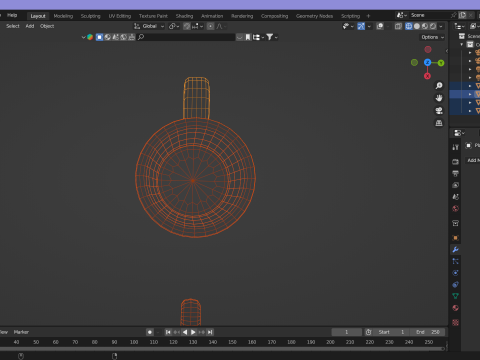Open the Collection properties tab

point(455,223)
